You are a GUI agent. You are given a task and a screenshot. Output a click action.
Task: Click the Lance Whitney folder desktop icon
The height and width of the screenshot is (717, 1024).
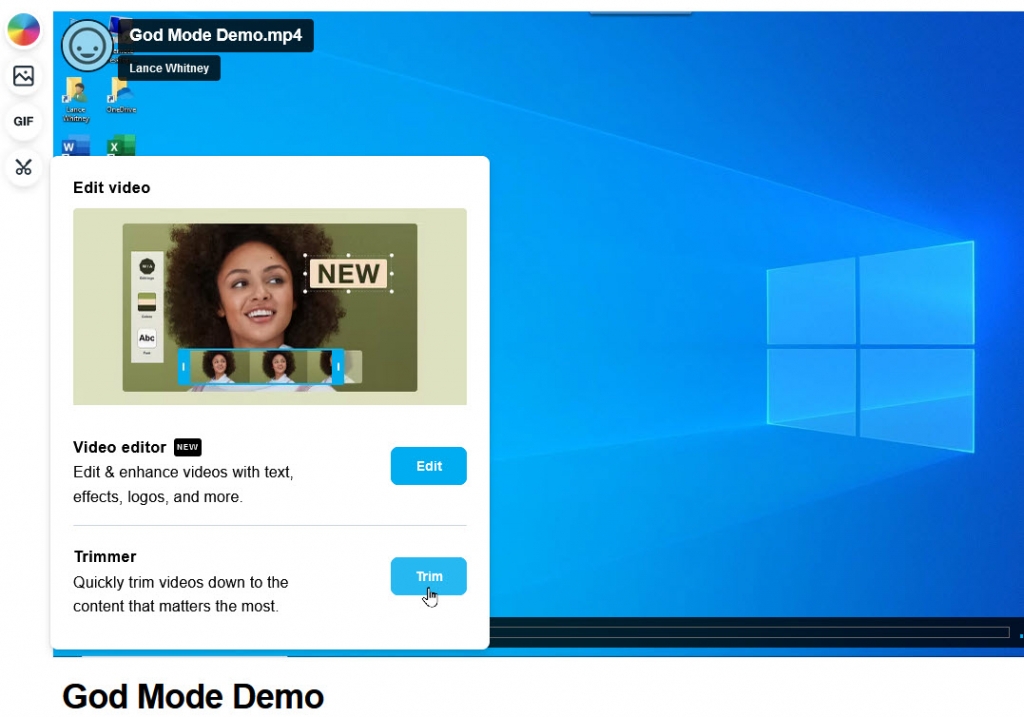pyautogui.click(x=76, y=96)
